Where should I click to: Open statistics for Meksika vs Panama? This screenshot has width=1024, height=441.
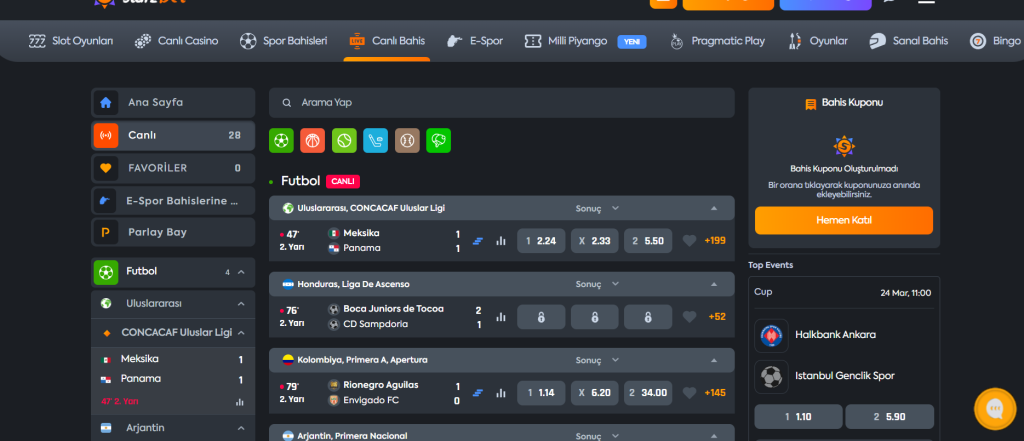(501, 240)
